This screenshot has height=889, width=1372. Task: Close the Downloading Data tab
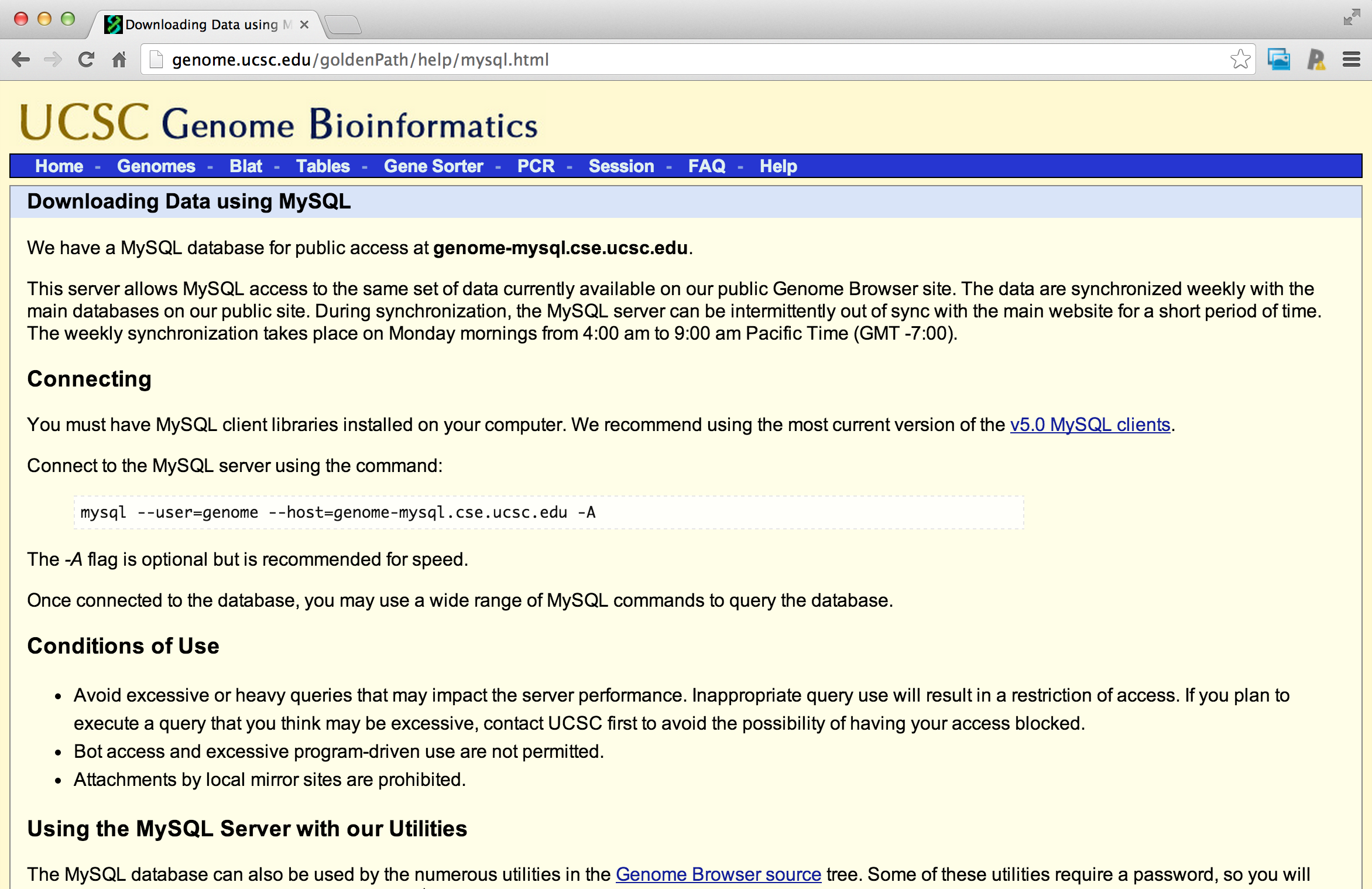coord(304,25)
